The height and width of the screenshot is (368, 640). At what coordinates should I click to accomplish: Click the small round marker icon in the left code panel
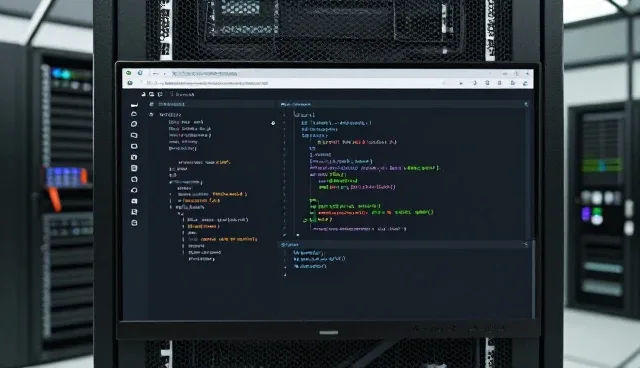(x=273, y=123)
